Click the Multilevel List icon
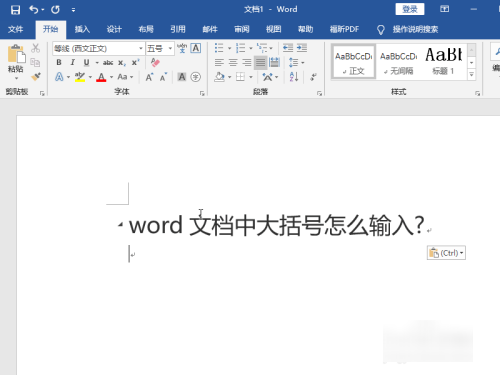 click(262, 48)
